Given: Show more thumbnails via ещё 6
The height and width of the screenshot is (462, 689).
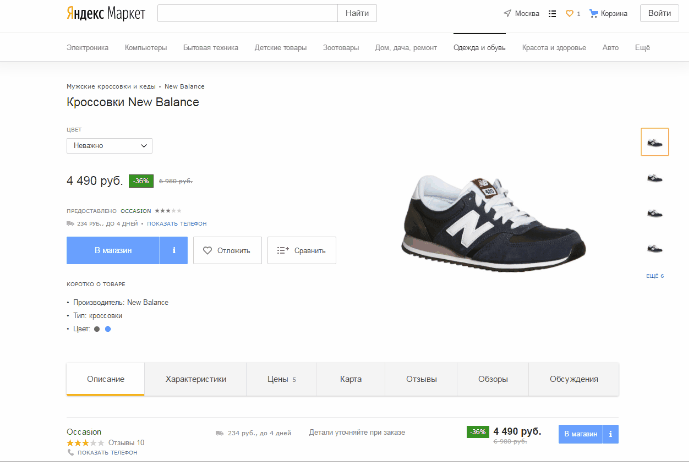Looking at the screenshot, I should [x=655, y=276].
